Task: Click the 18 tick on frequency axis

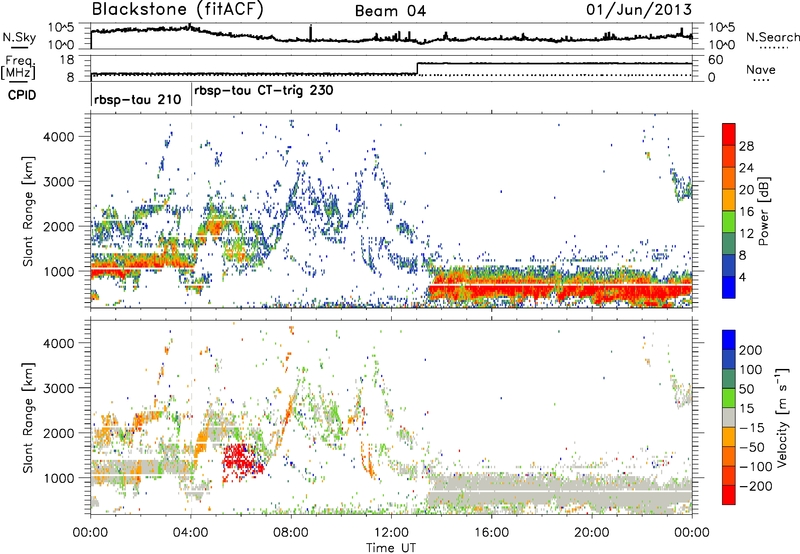Action: click(x=67, y=60)
